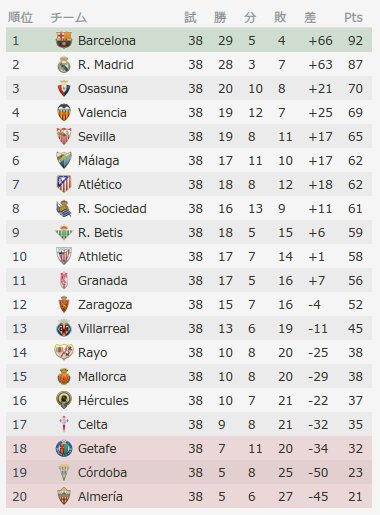380x515 pixels.
Task: Sort by the 勝 wins header
Action: click(220, 17)
